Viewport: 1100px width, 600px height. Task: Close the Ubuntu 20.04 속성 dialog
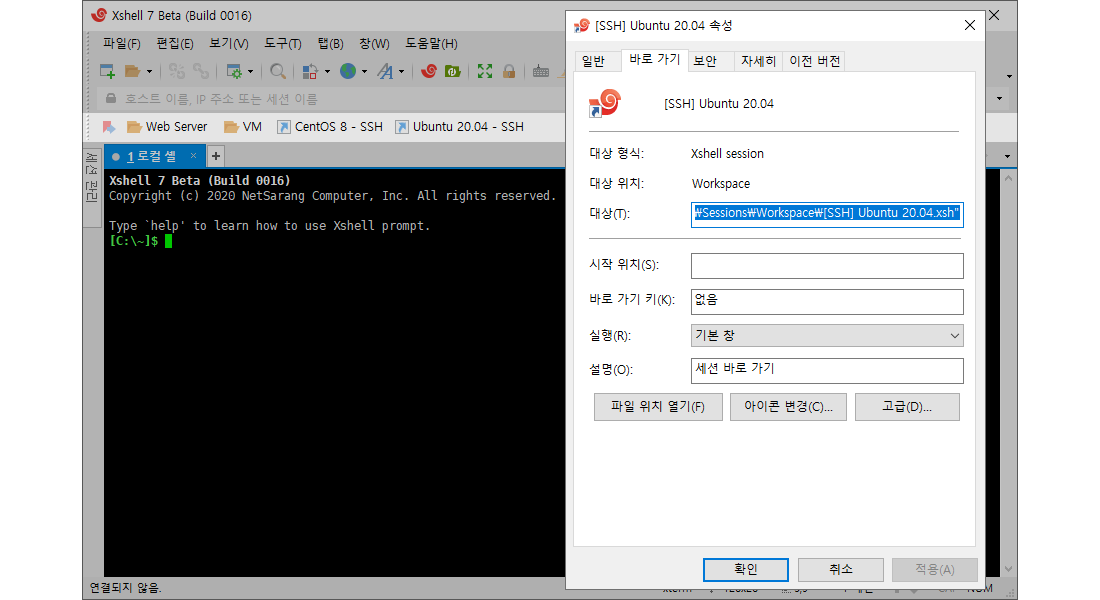(x=970, y=25)
